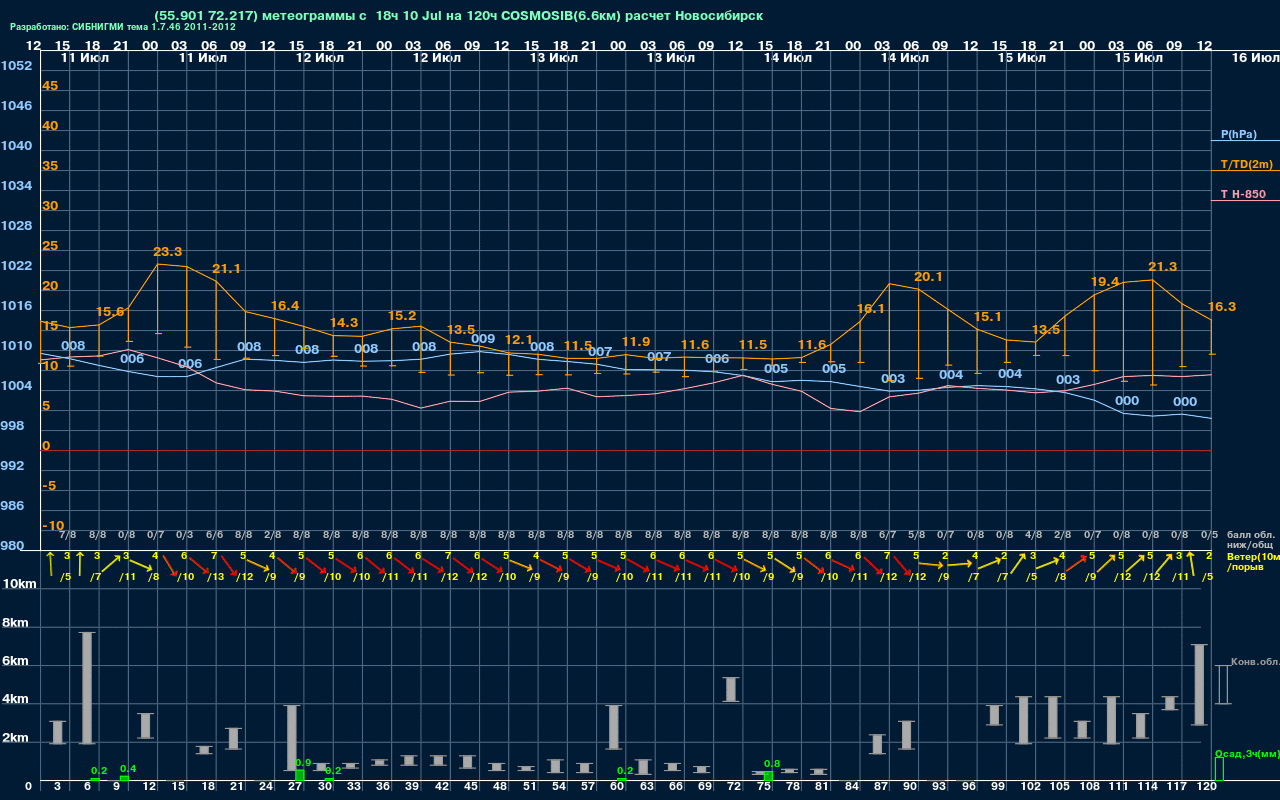The height and width of the screenshot is (800, 1280).
Task: Click the 15.6 temperature label
Action: click(x=110, y=312)
